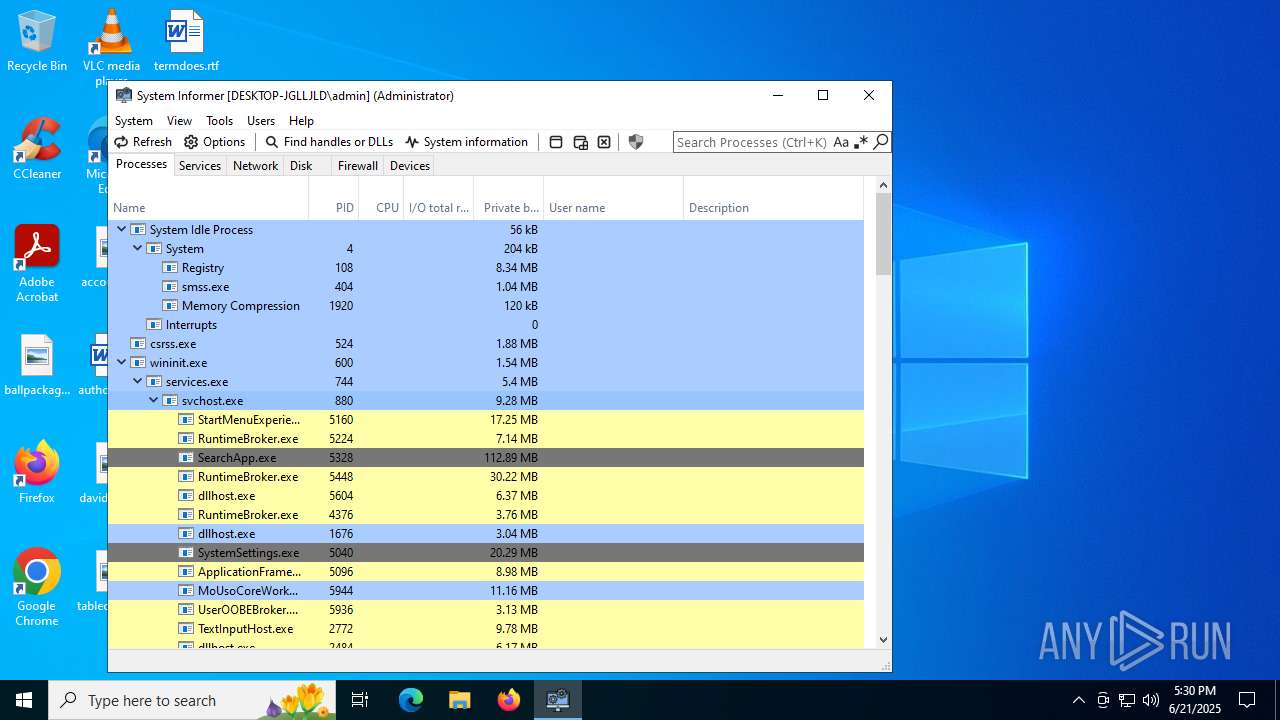
Task: Toggle the regex search option icon
Action: [x=861, y=142]
